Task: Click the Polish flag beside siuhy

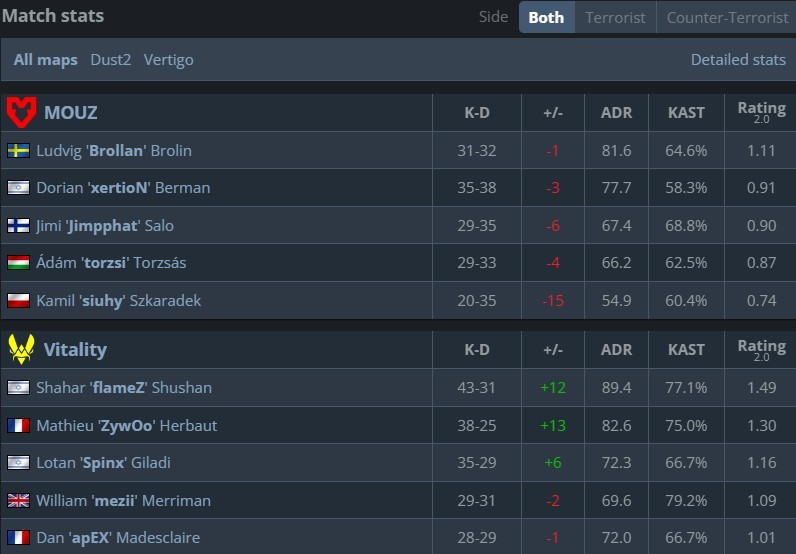Action: coord(18,301)
